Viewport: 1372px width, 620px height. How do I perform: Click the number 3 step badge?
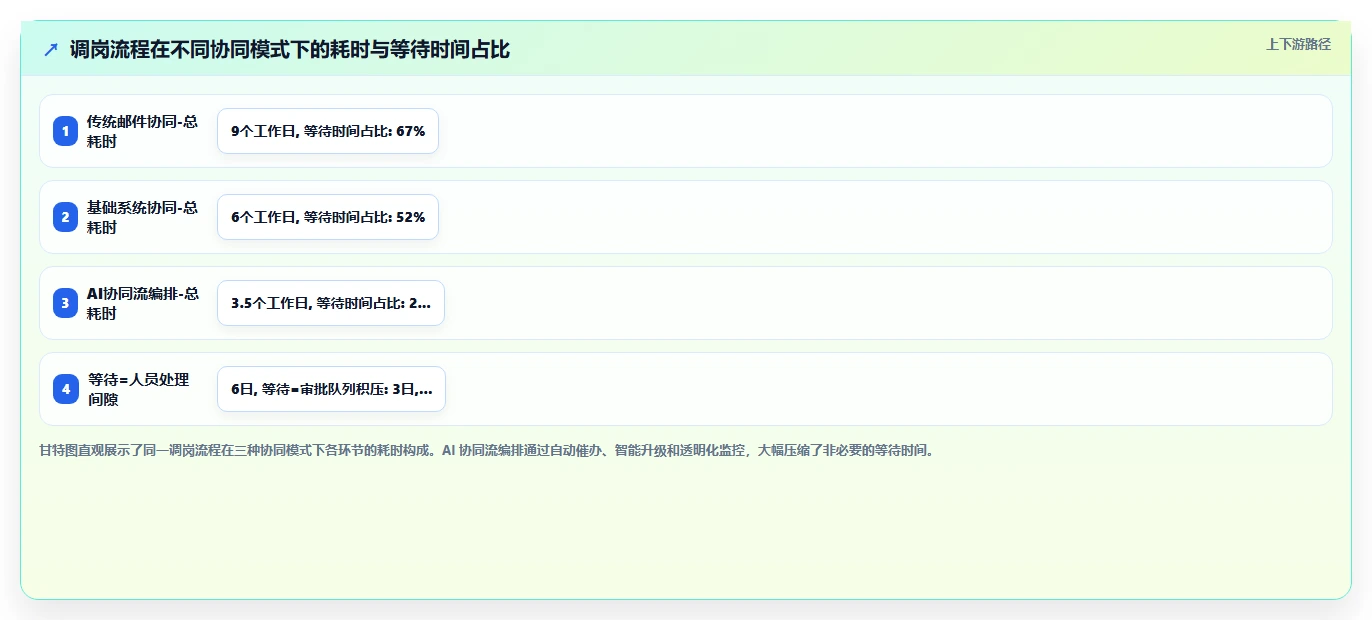66,303
